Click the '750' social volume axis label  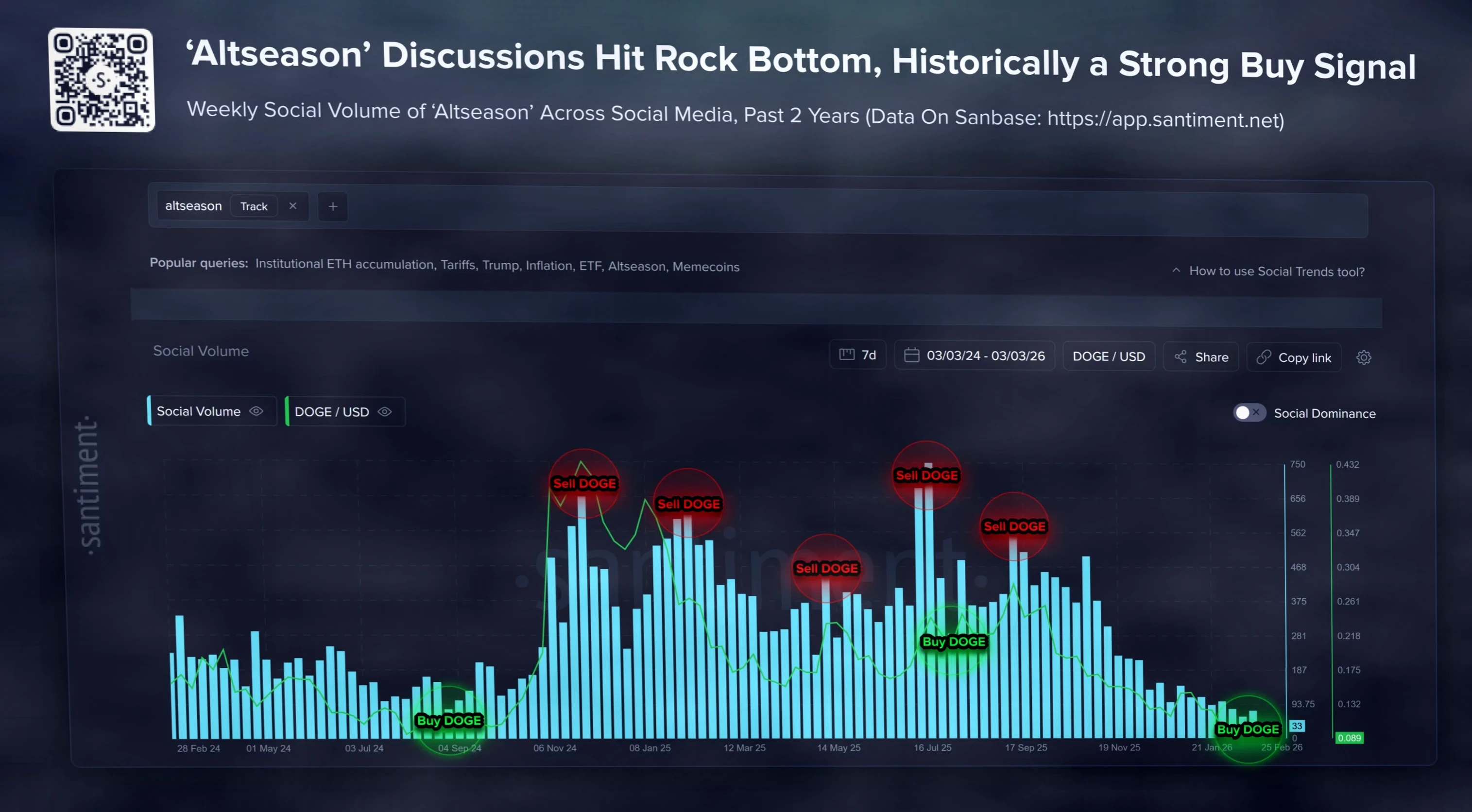(1297, 464)
